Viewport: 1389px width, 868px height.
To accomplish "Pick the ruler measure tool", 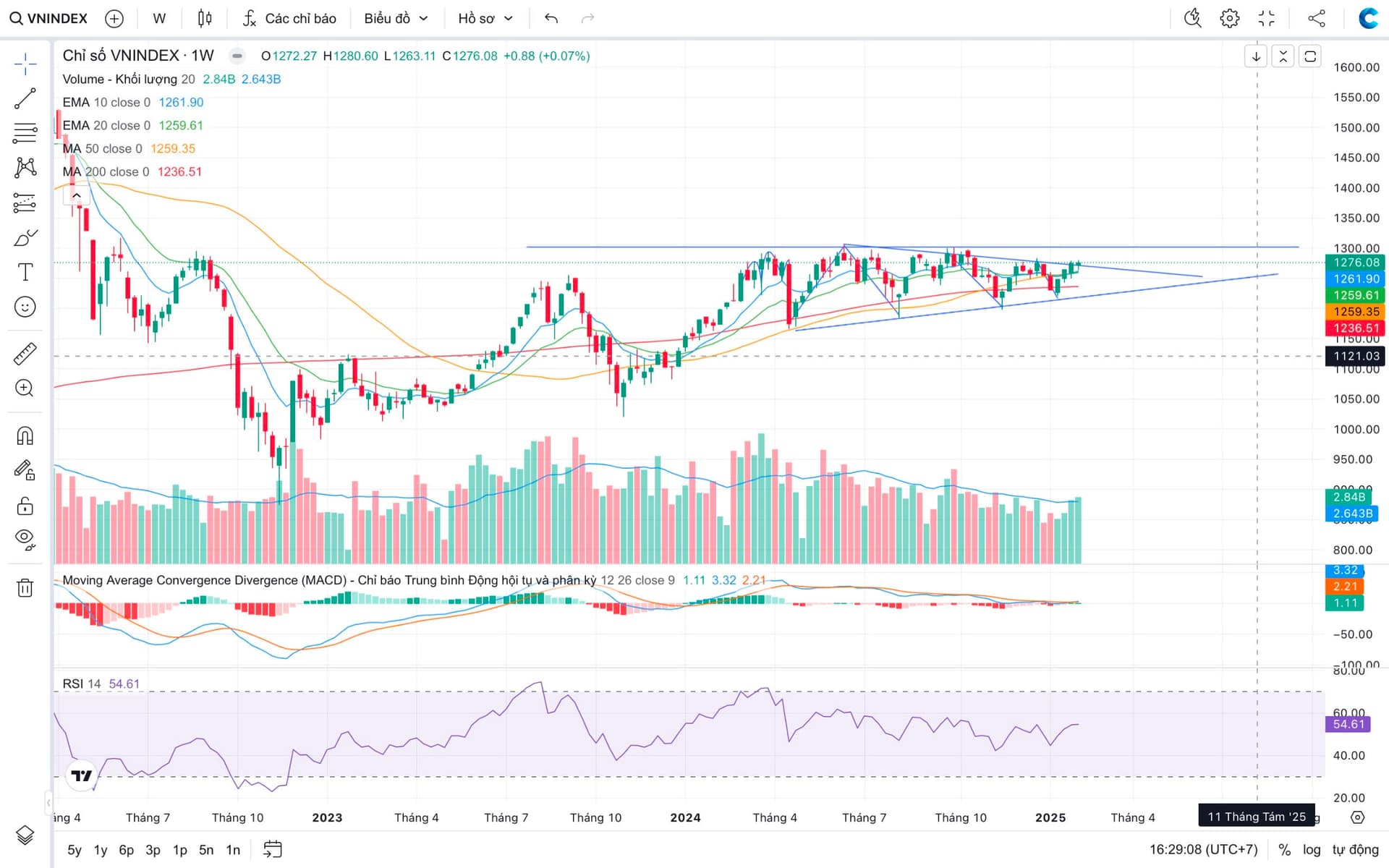I will pyautogui.click(x=25, y=354).
